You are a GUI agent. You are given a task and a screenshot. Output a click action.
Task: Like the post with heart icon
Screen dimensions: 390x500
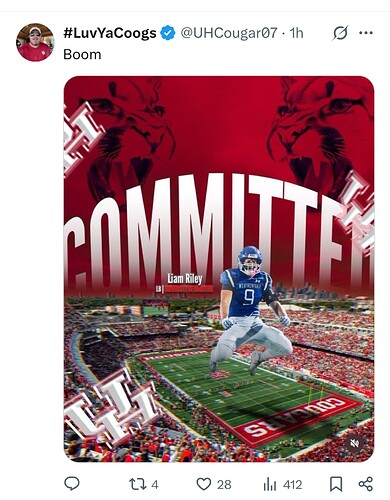pos(203,484)
